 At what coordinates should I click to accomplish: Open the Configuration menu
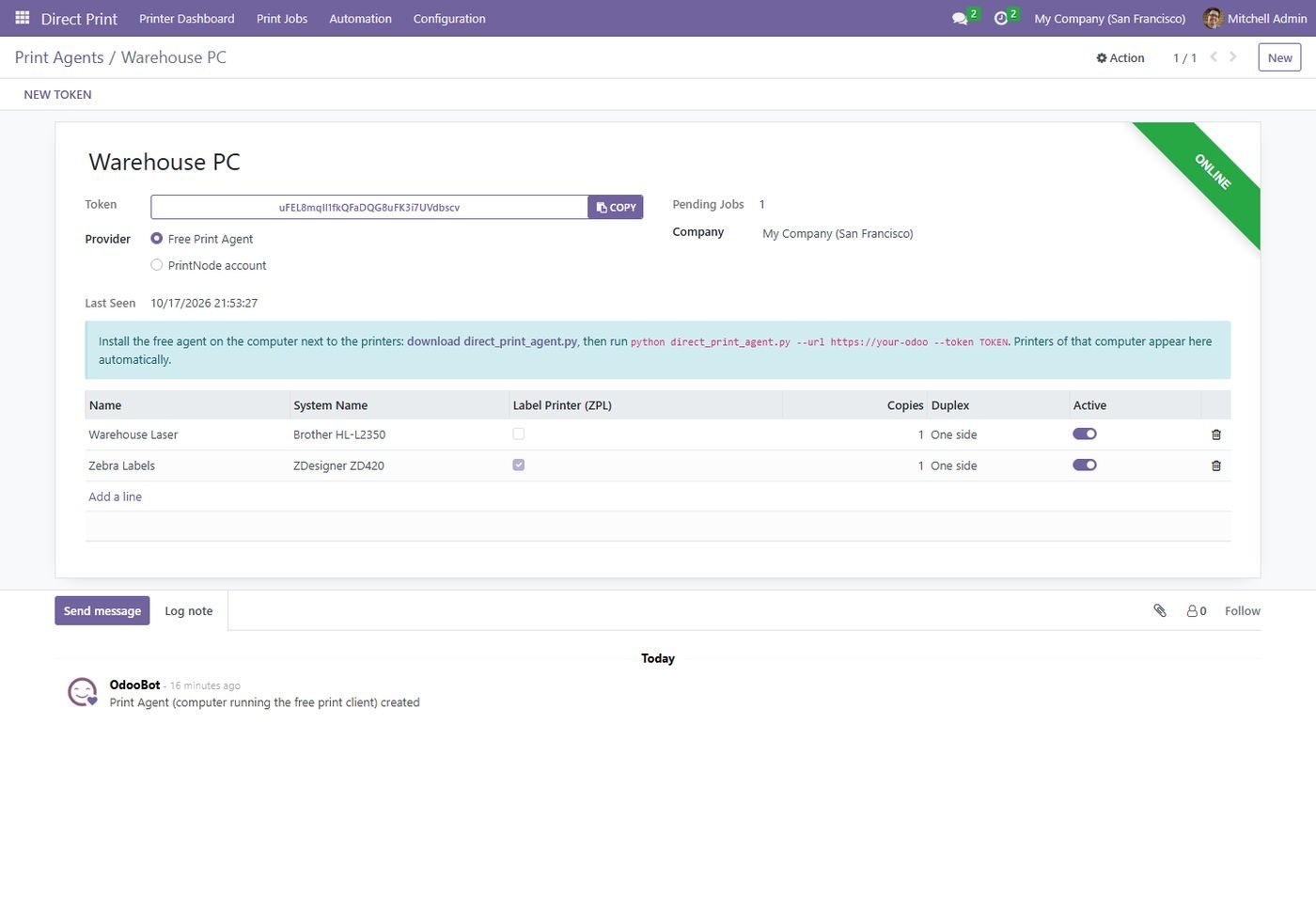449,18
